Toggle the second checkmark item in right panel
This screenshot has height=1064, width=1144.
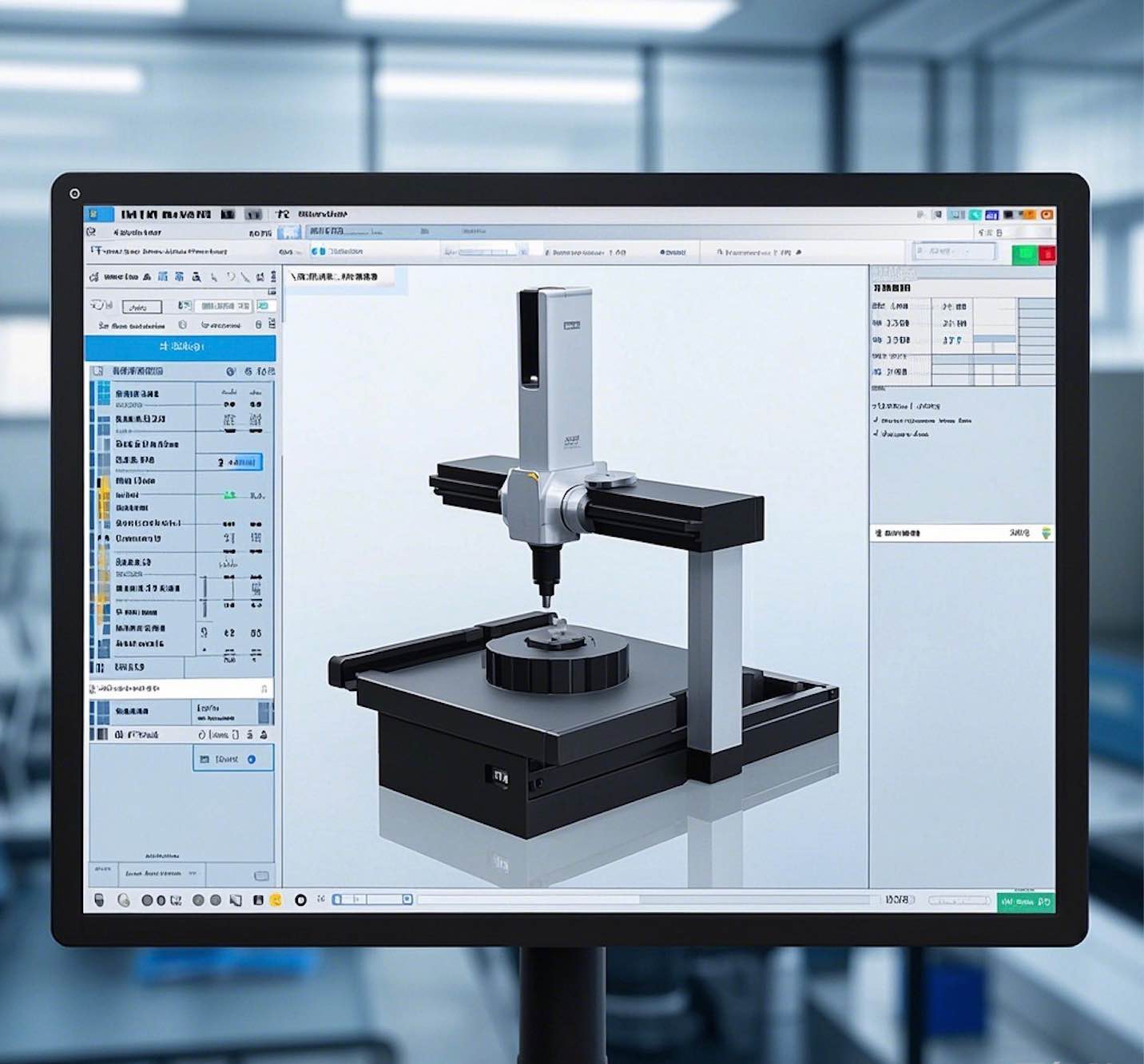tap(876, 434)
